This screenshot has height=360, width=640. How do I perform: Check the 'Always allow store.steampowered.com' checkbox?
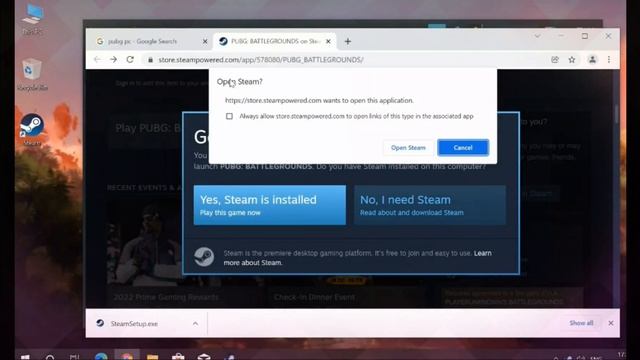click(x=229, y=116)
